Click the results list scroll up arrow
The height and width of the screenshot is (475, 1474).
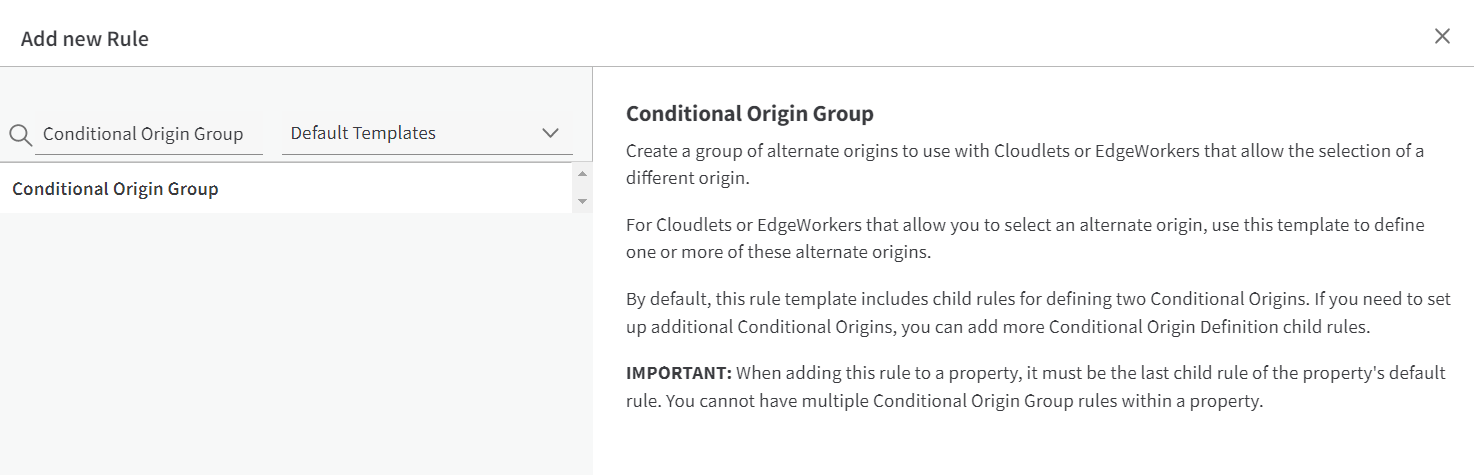pyautogui.click(x=583, y=175)
